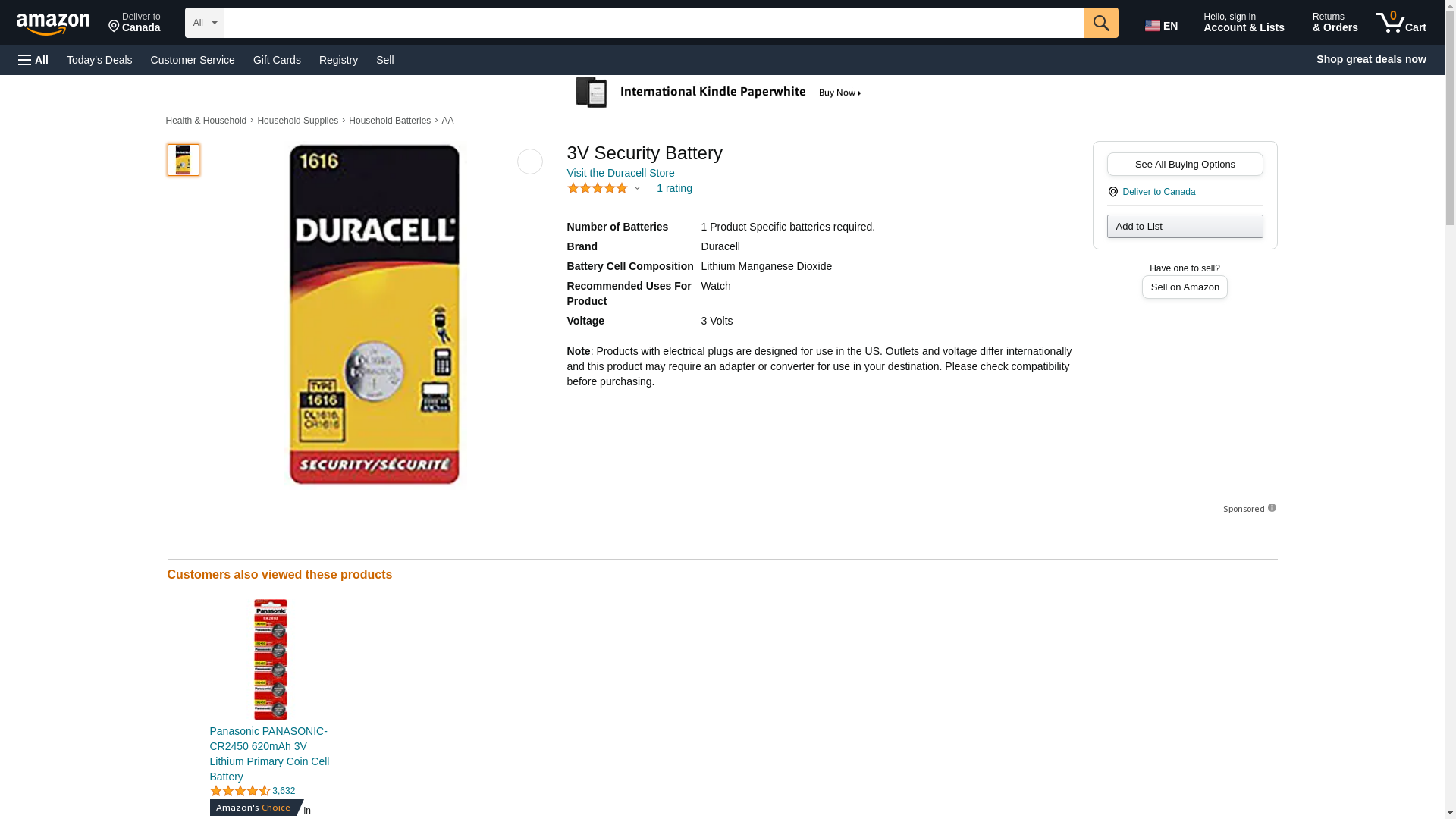Expand the search category All dropdown

(205, 23)
